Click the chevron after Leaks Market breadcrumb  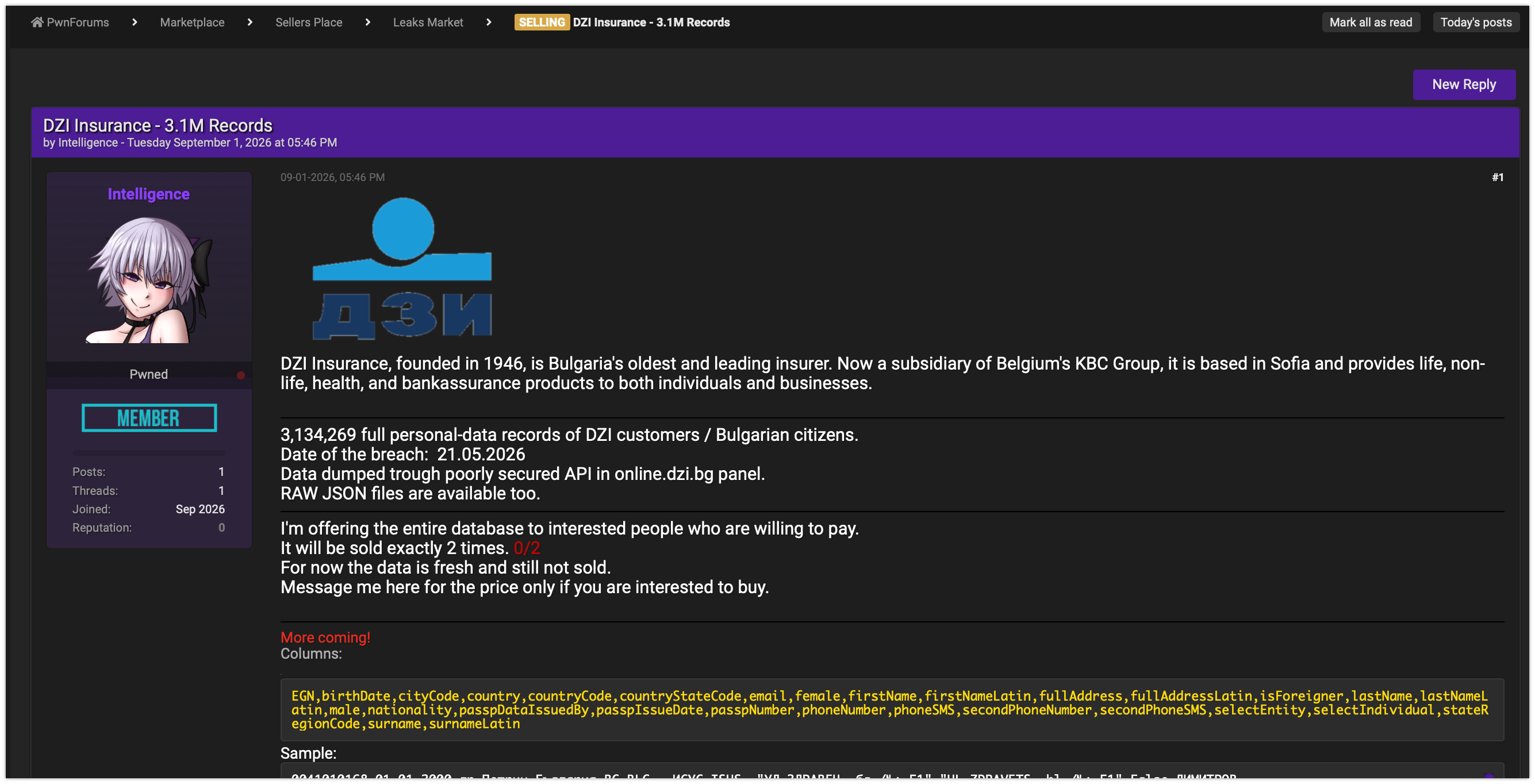489,22
